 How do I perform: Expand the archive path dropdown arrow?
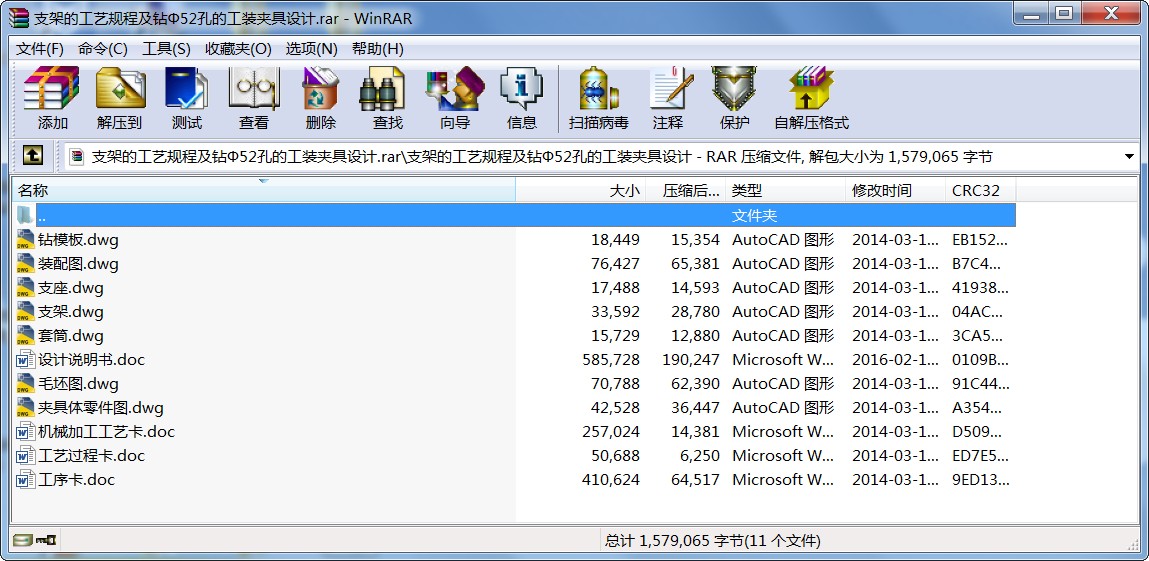[x=1128, y=156]
